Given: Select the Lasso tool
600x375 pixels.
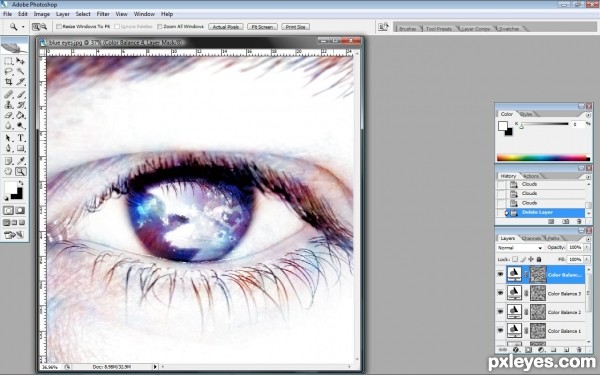Looking at the screenshot, I should pyautogui.click(x=8, y=72).
